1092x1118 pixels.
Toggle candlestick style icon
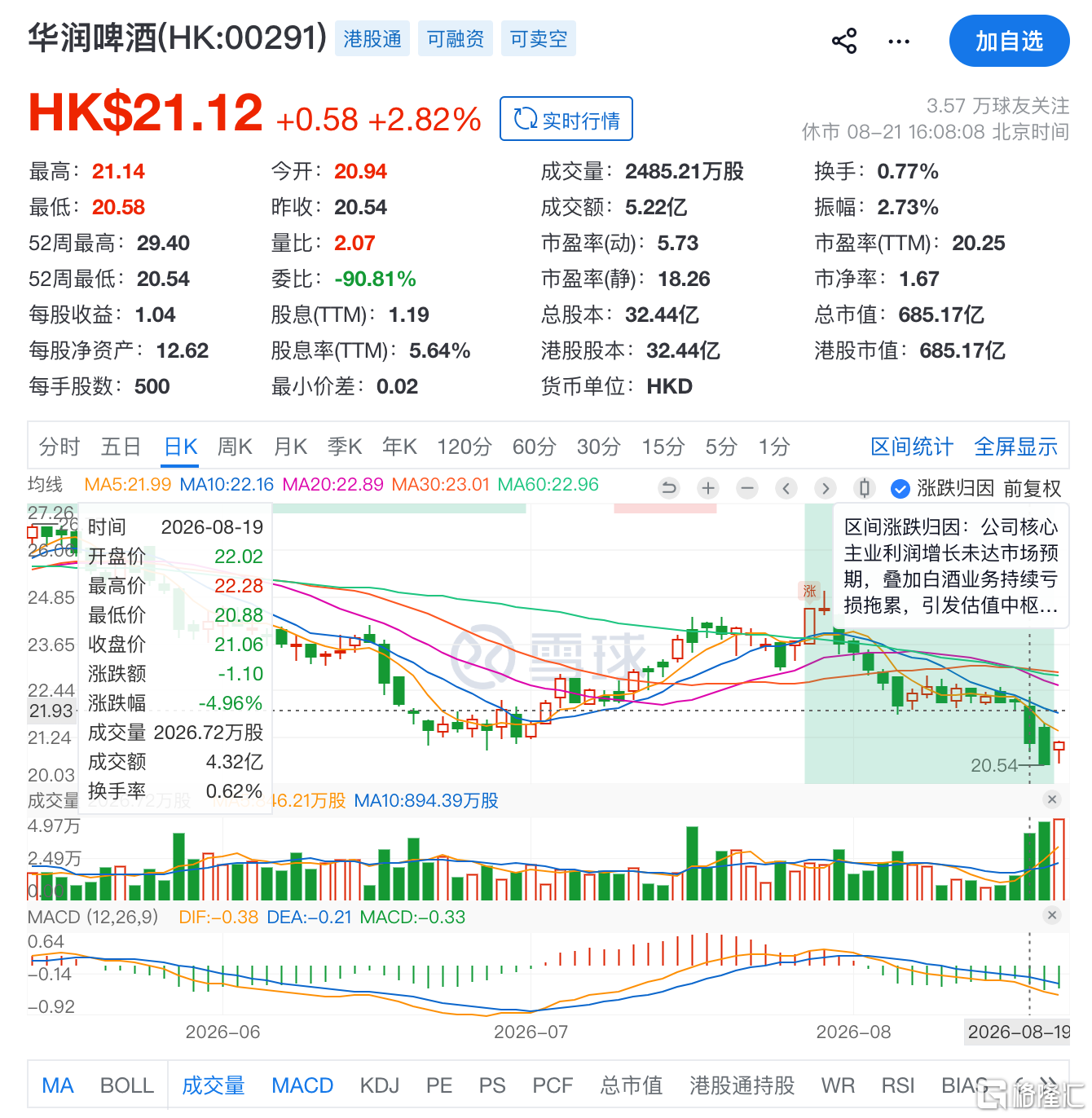(865, 488)
